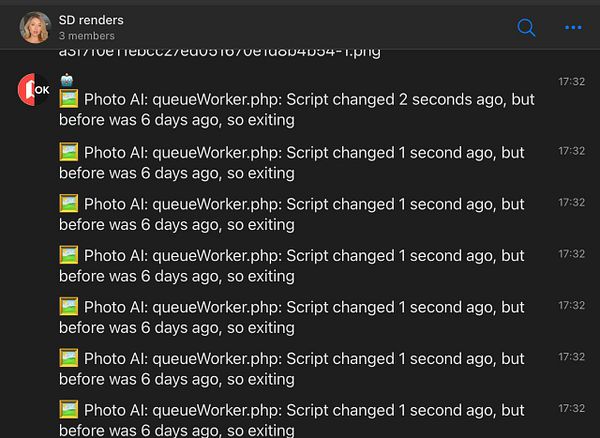Click the red OK sender avatar
Screen dimensions: 600x438
34,90
